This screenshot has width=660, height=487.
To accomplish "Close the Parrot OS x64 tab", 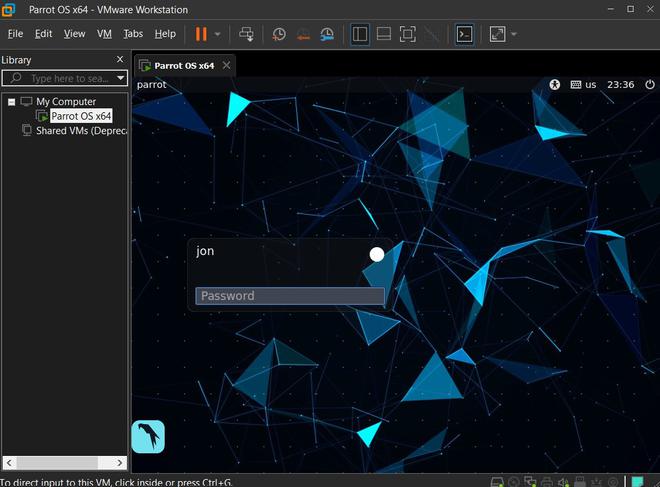I will pos(226,65).
